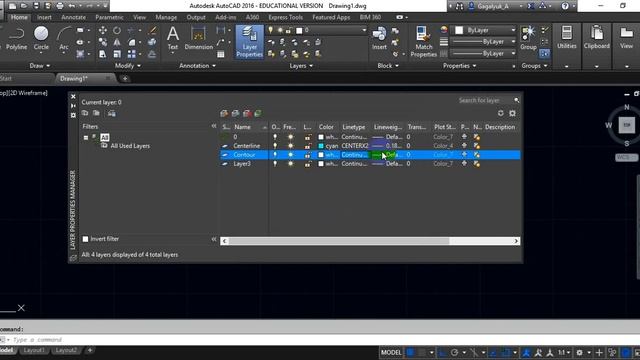The height and width of the screenshot is (360, 640).
Task: Open layer manager Settings gear
Action: click(512, 113)
